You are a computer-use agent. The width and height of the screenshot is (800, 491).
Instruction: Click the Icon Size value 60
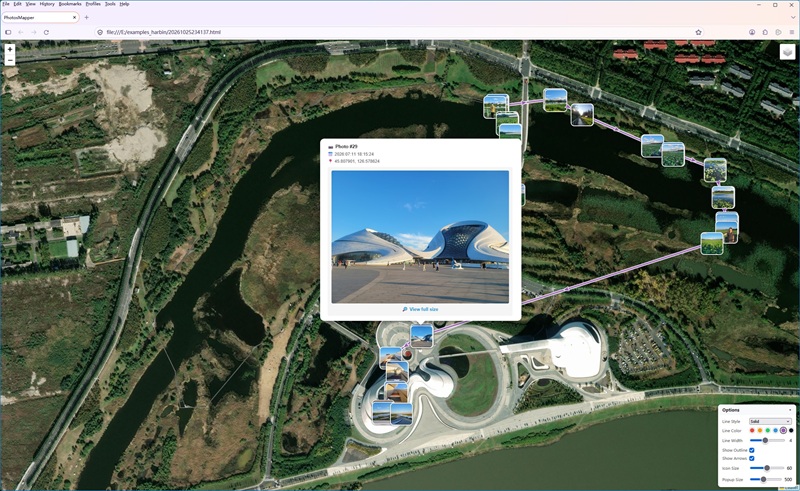[790, 468]
